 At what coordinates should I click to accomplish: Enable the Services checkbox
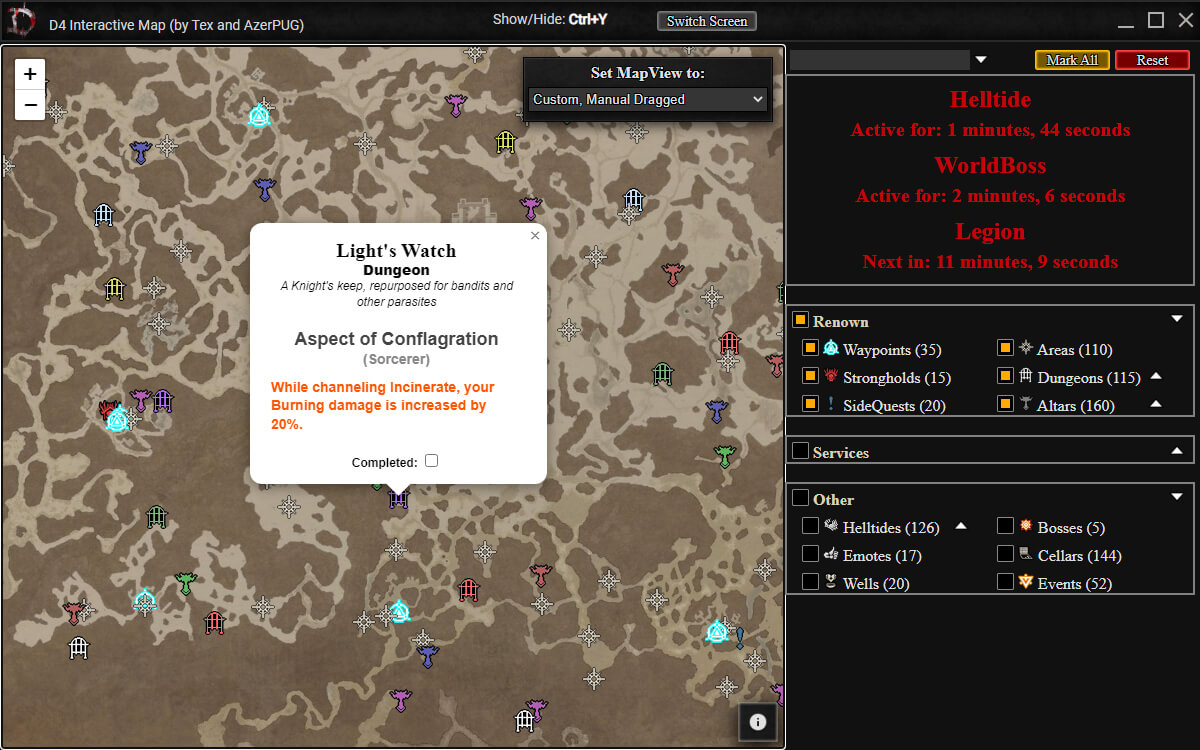[800, 449]
